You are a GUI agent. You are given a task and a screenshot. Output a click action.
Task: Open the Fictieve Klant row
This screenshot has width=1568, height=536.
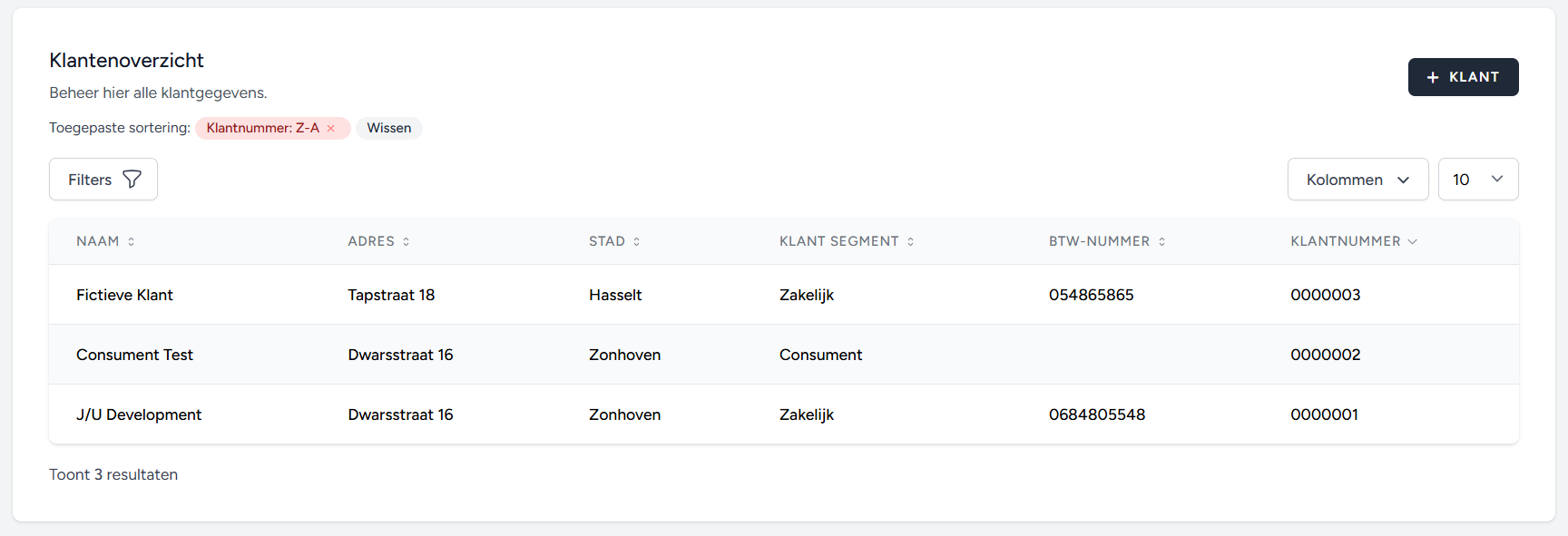point(124,295)
